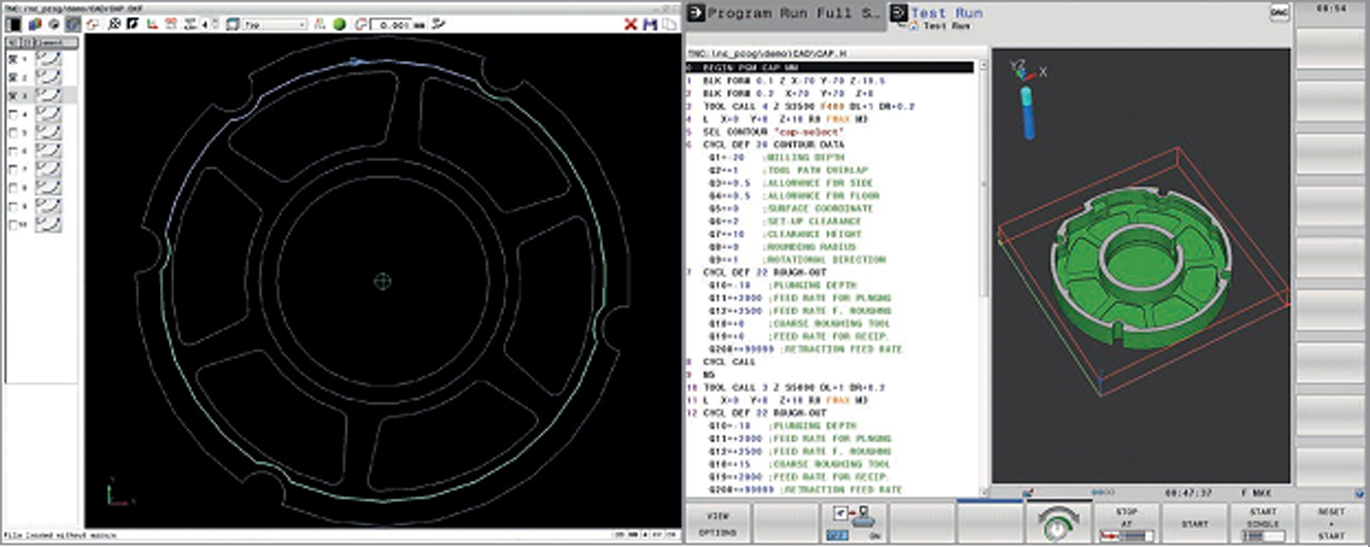The height and width of the screenshot is (547, 1370).
Task: Select contour 1 thumbnail in list
Action: [x=48, y=60]
